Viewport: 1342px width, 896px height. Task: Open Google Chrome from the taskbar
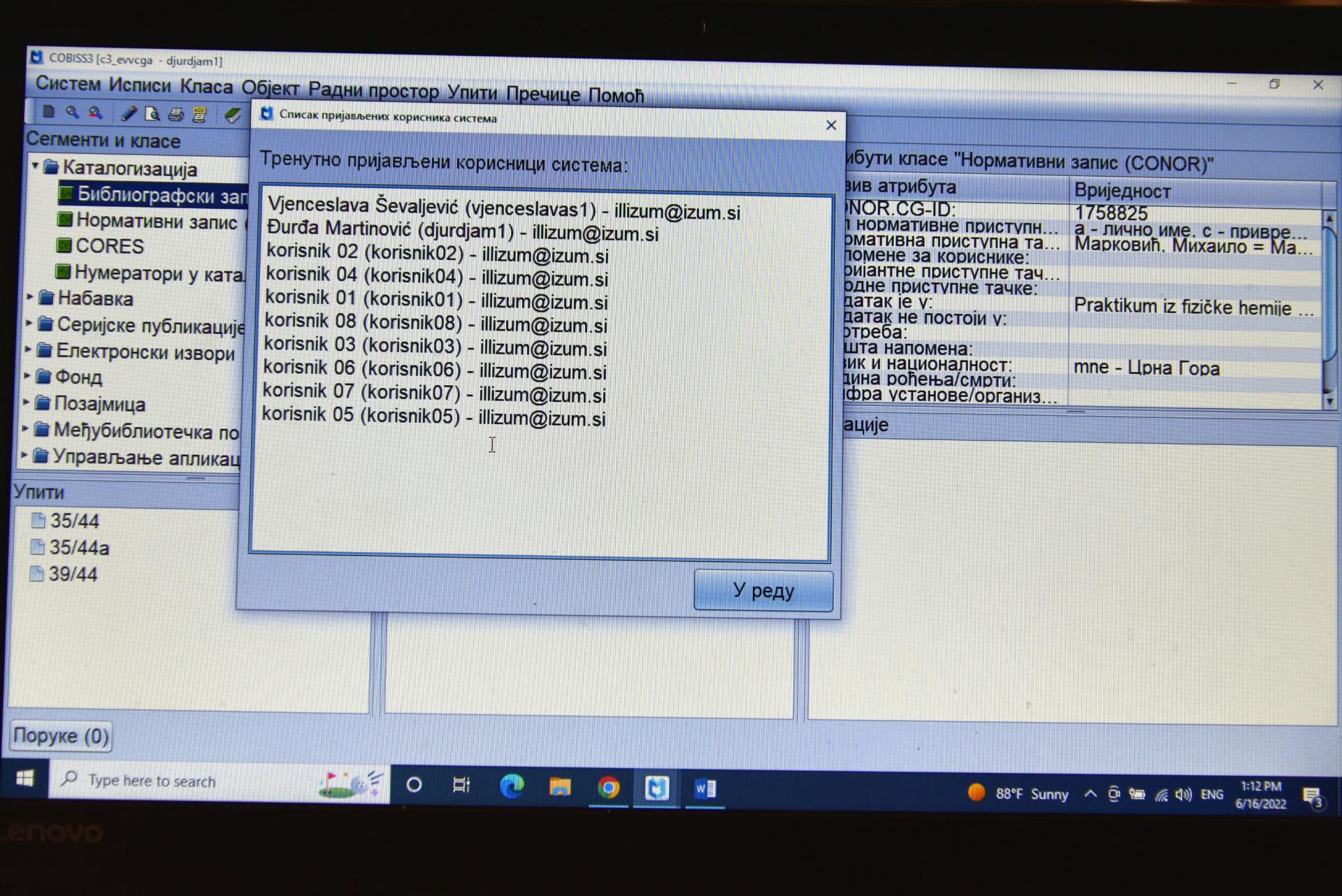click(x=609, y=788)
